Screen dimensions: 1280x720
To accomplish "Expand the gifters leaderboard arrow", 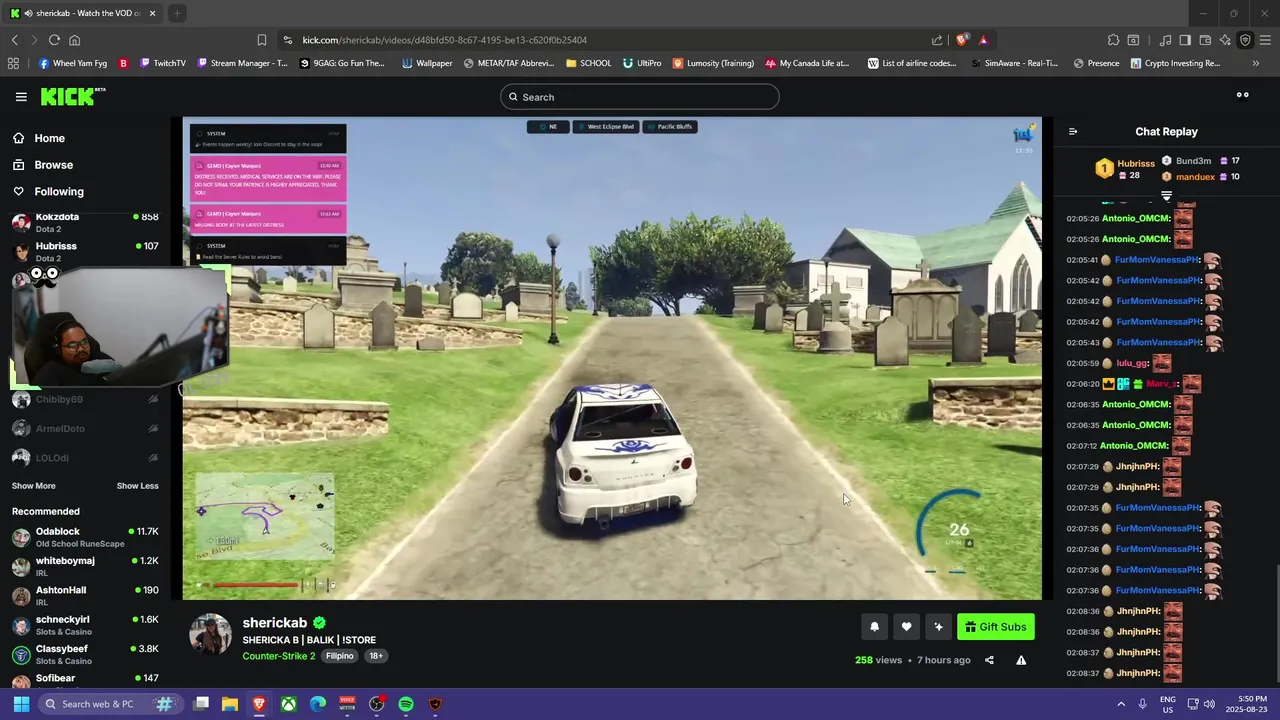I will (1166, 196).
